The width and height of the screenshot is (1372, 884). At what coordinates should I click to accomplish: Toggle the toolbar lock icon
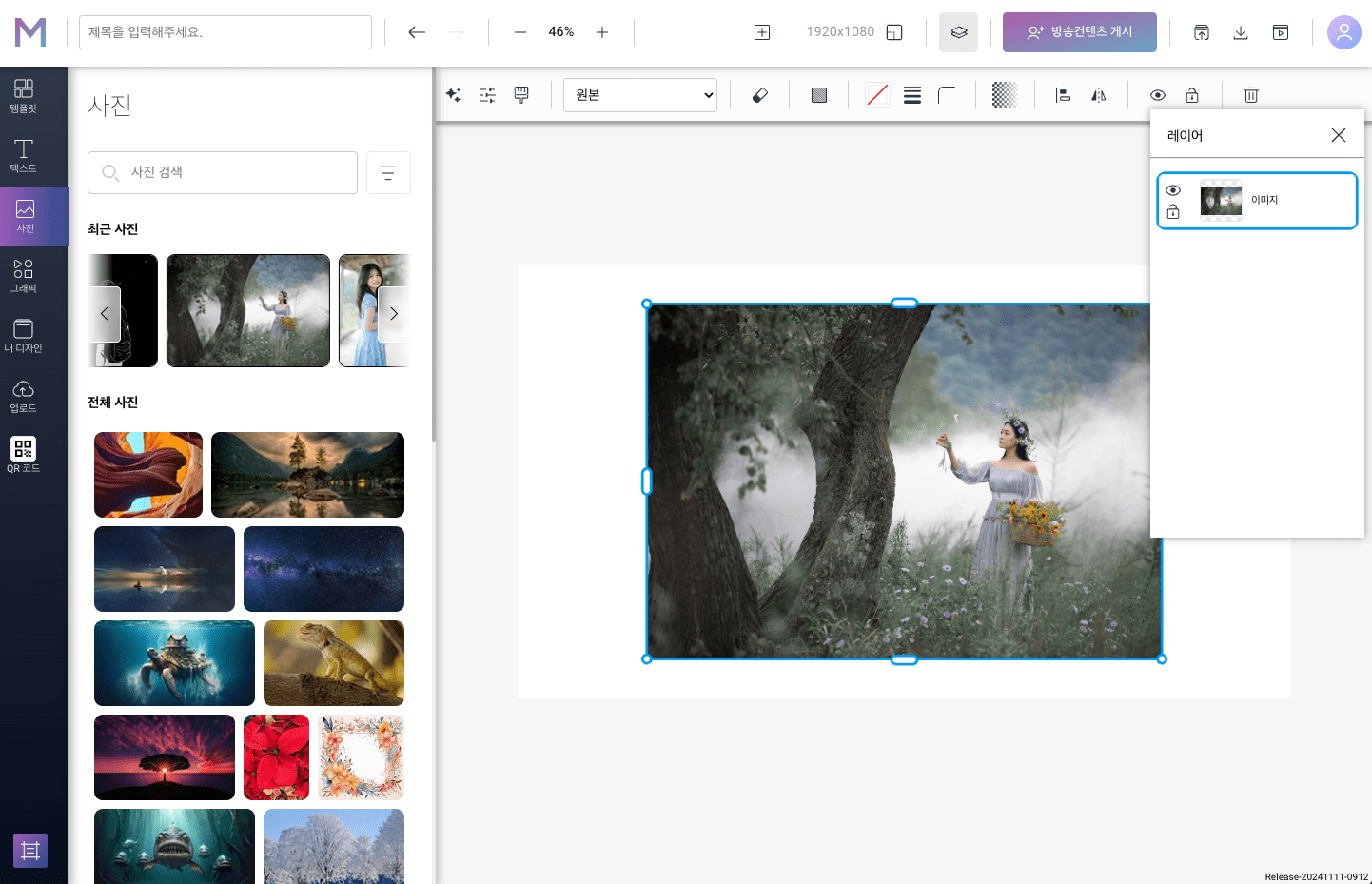(1192, 95)
